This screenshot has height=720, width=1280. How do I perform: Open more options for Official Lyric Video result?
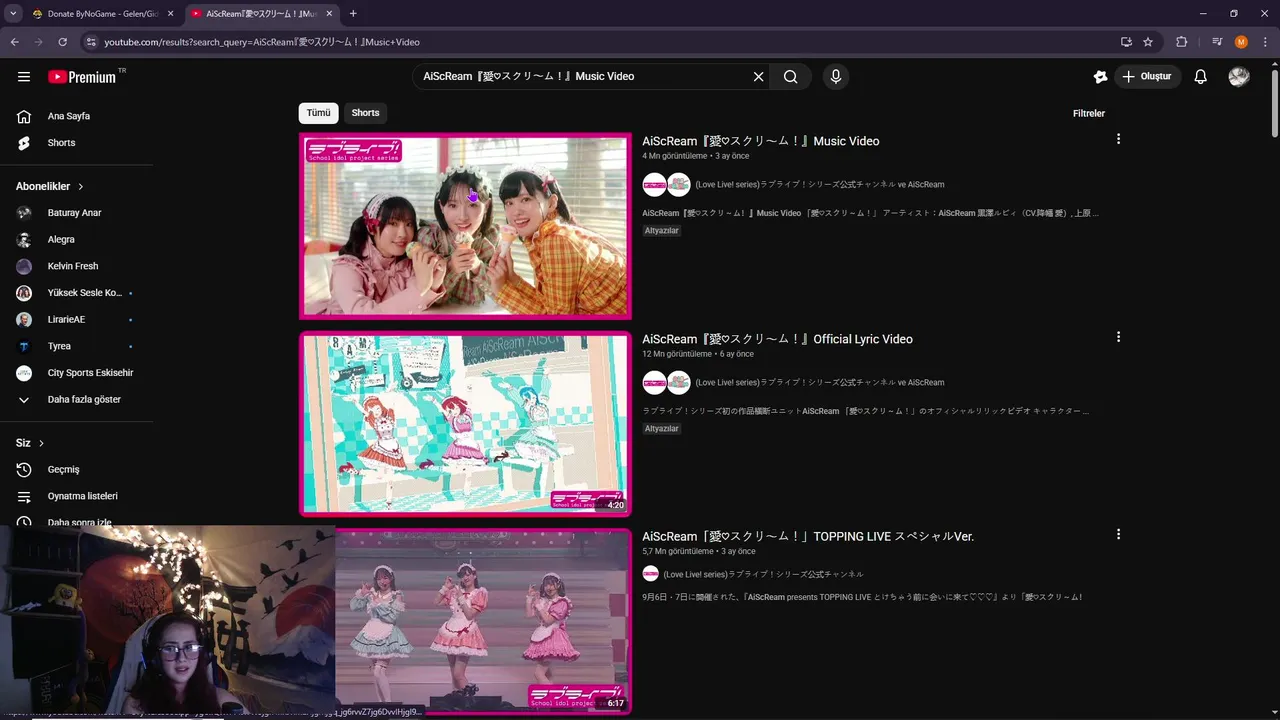(x=1118, y=337)
